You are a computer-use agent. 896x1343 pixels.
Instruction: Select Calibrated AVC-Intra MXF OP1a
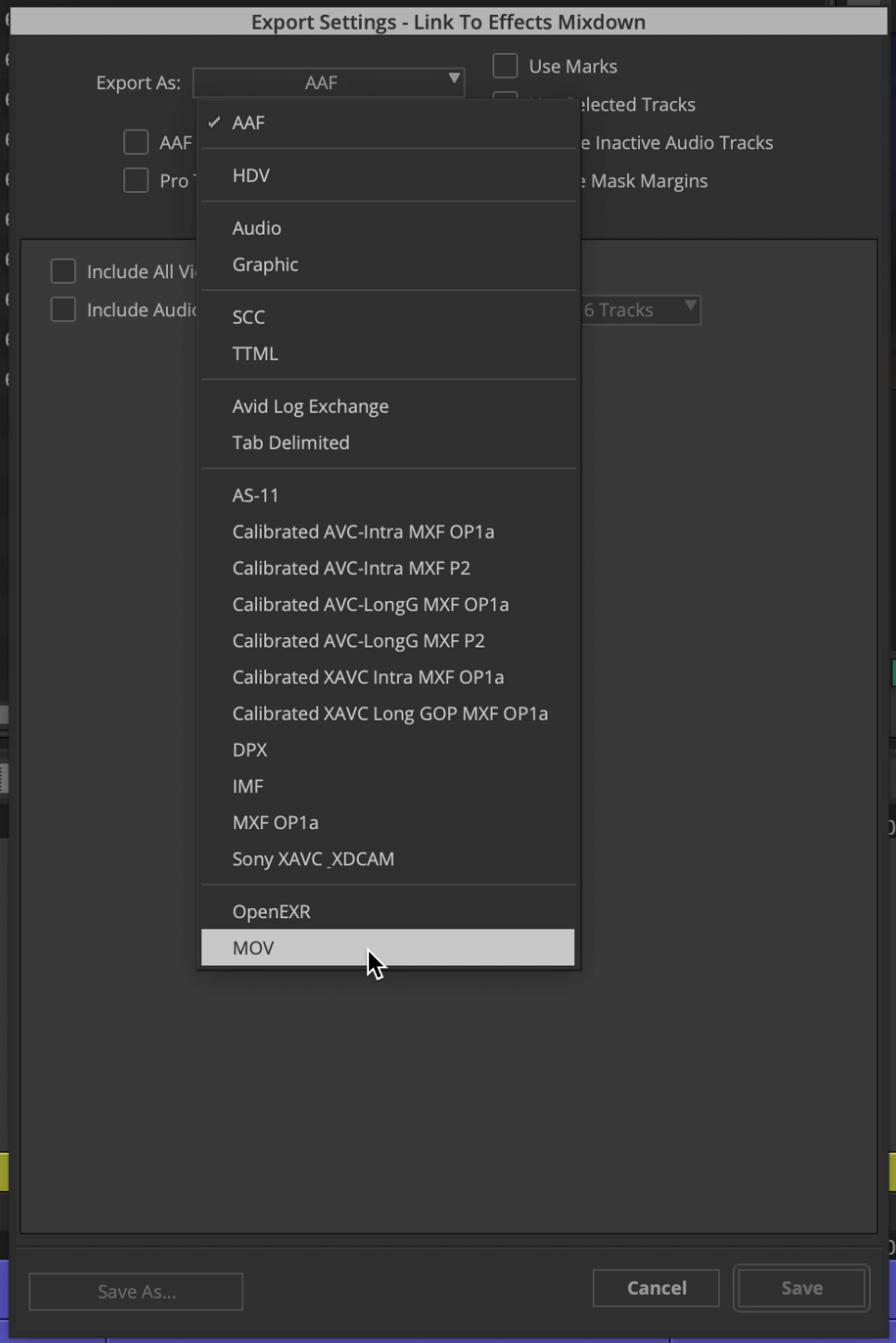coord(388,531)
